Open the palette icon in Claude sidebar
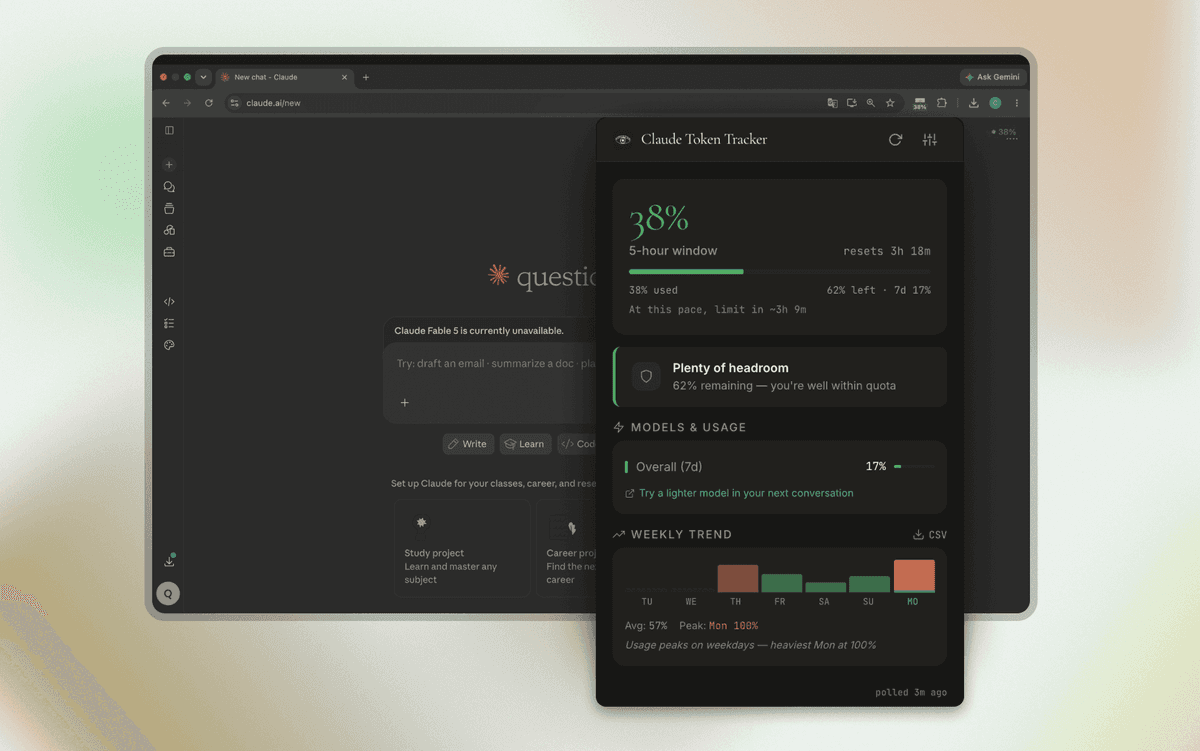 click(169, 345)
